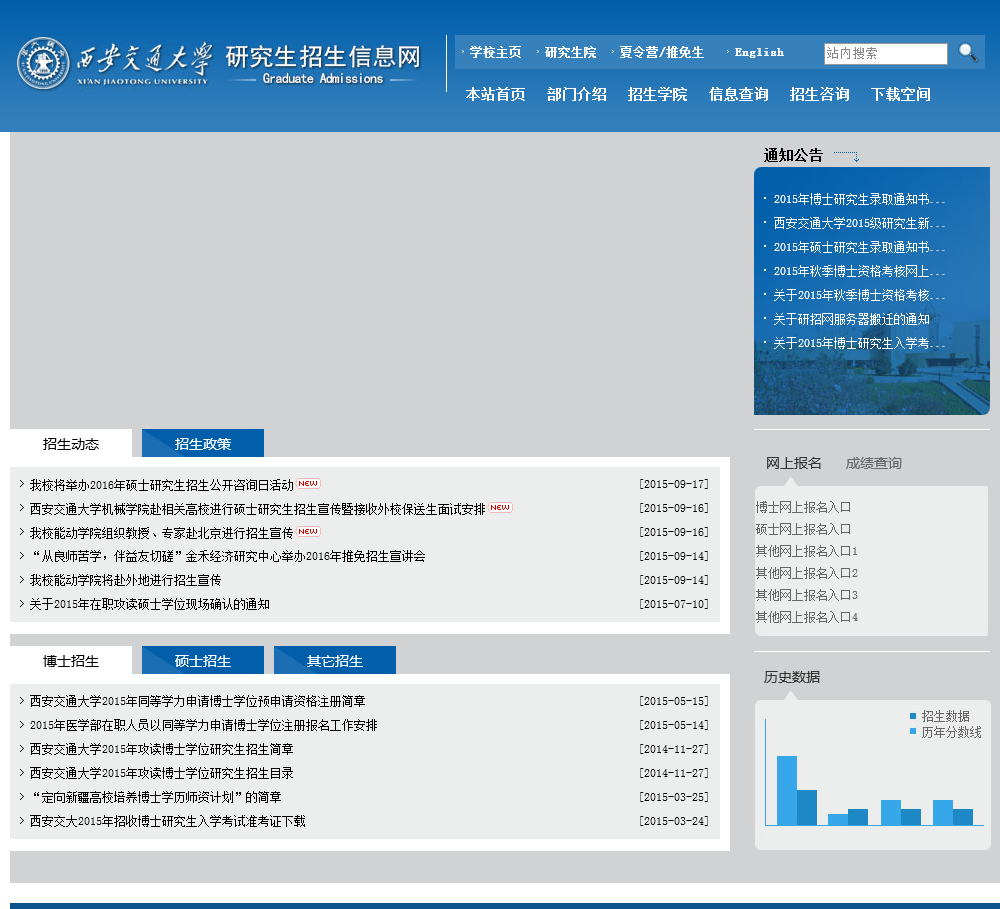This screenshot has height=909, width=1000.
Task: Switch to the 成绩查询 tab
Action: pos(873,463)
